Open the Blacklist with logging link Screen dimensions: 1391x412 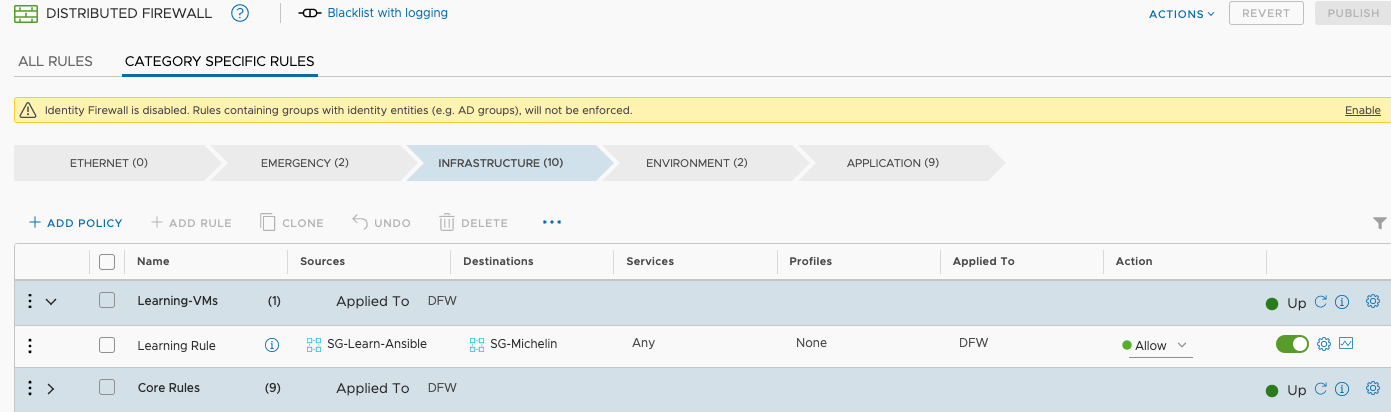point(388,13)
